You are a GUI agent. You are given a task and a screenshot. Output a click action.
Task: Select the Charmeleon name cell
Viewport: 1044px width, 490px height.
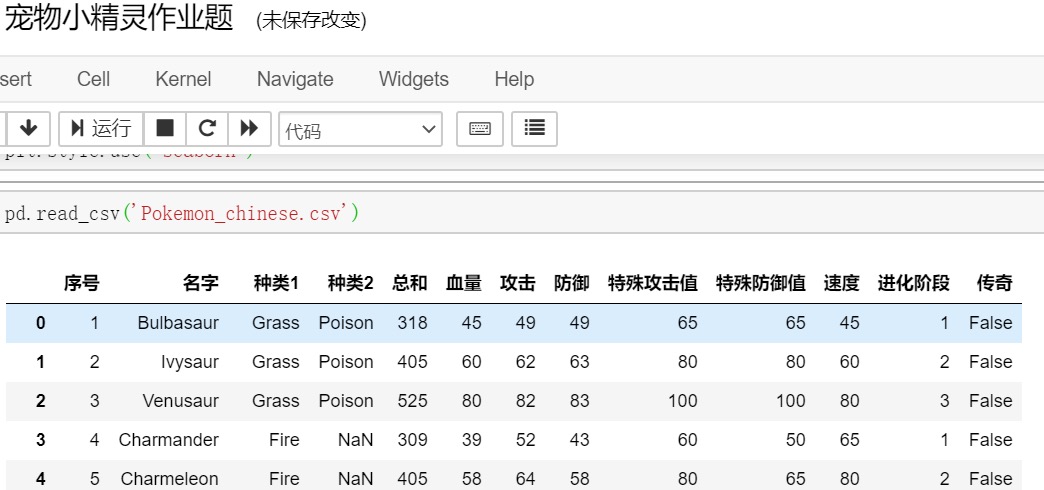coord(169,479)
